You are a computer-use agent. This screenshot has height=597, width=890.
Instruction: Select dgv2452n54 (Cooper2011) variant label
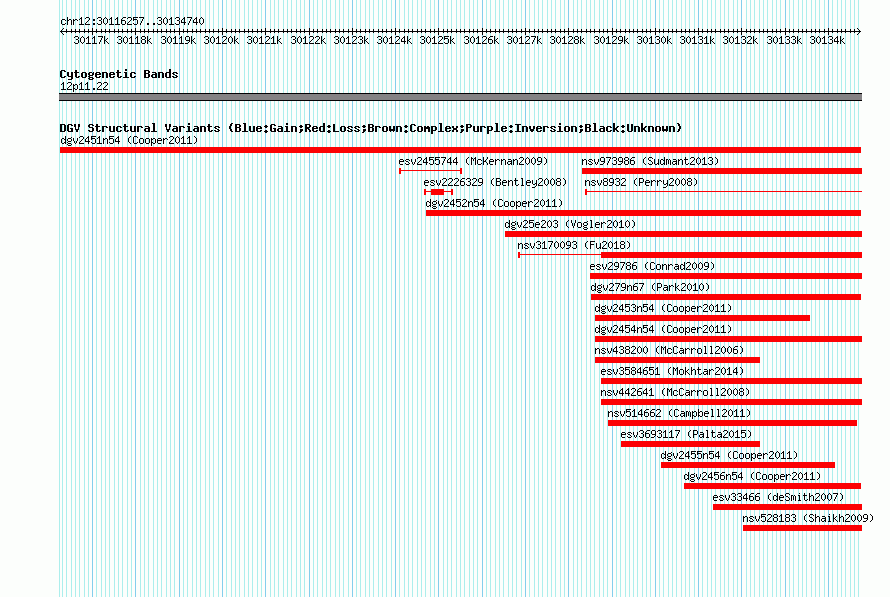pos(494,203)
